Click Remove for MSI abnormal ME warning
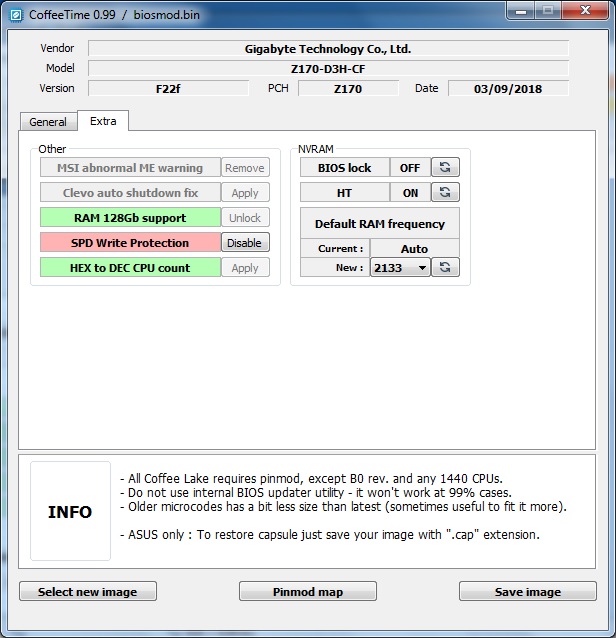Image resolution: width=616 pixels, height=638 pixels. 245,168
